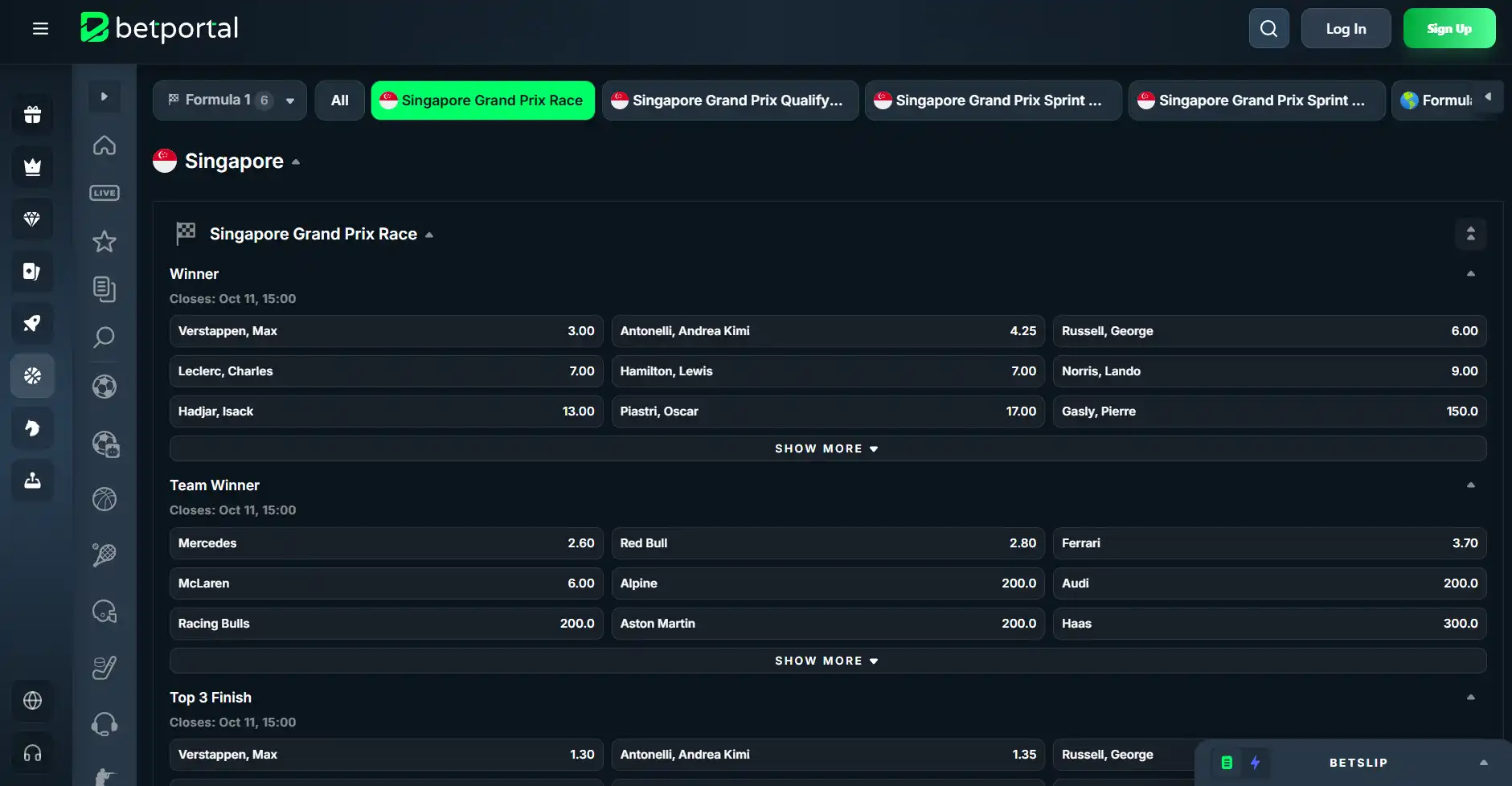Open the hamburger menu
The width and height of the screenshot is (1512, 786).
click(x=40, y=29)
